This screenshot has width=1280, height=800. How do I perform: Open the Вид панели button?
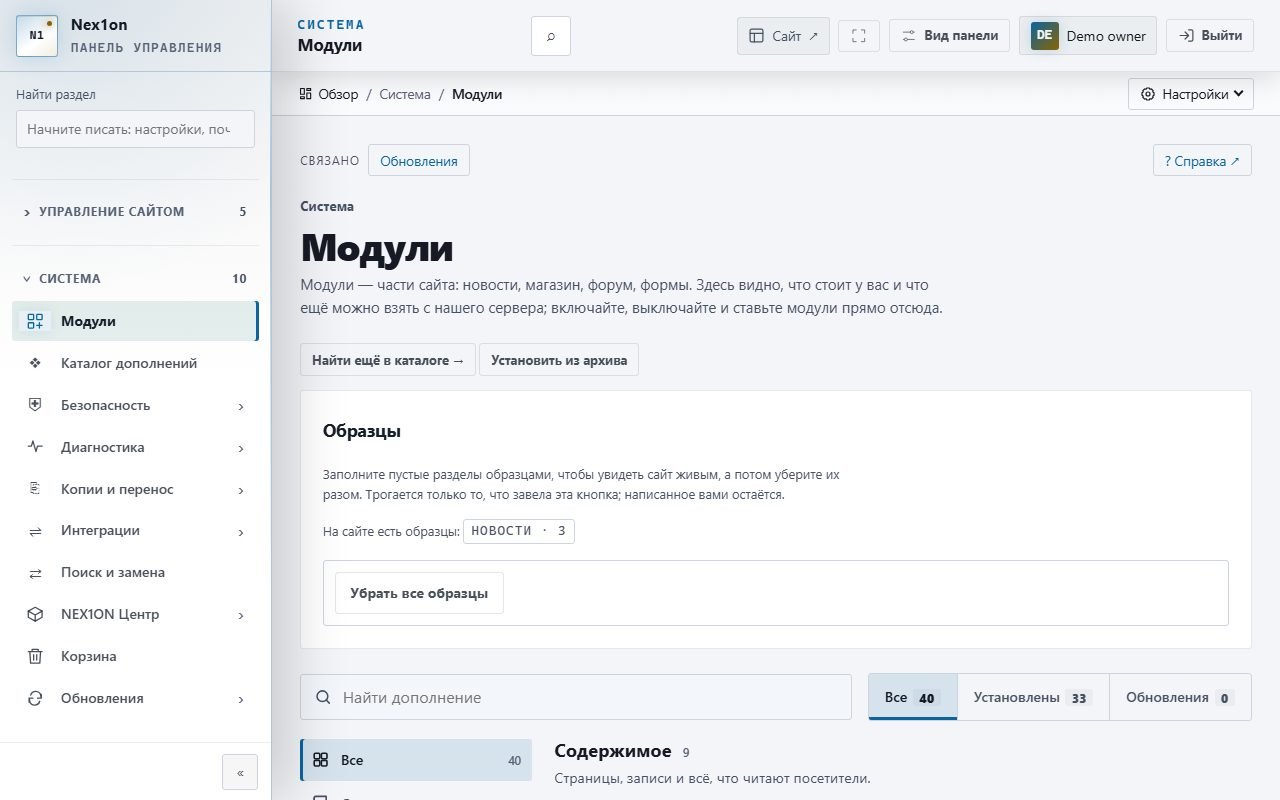point(949,36)
